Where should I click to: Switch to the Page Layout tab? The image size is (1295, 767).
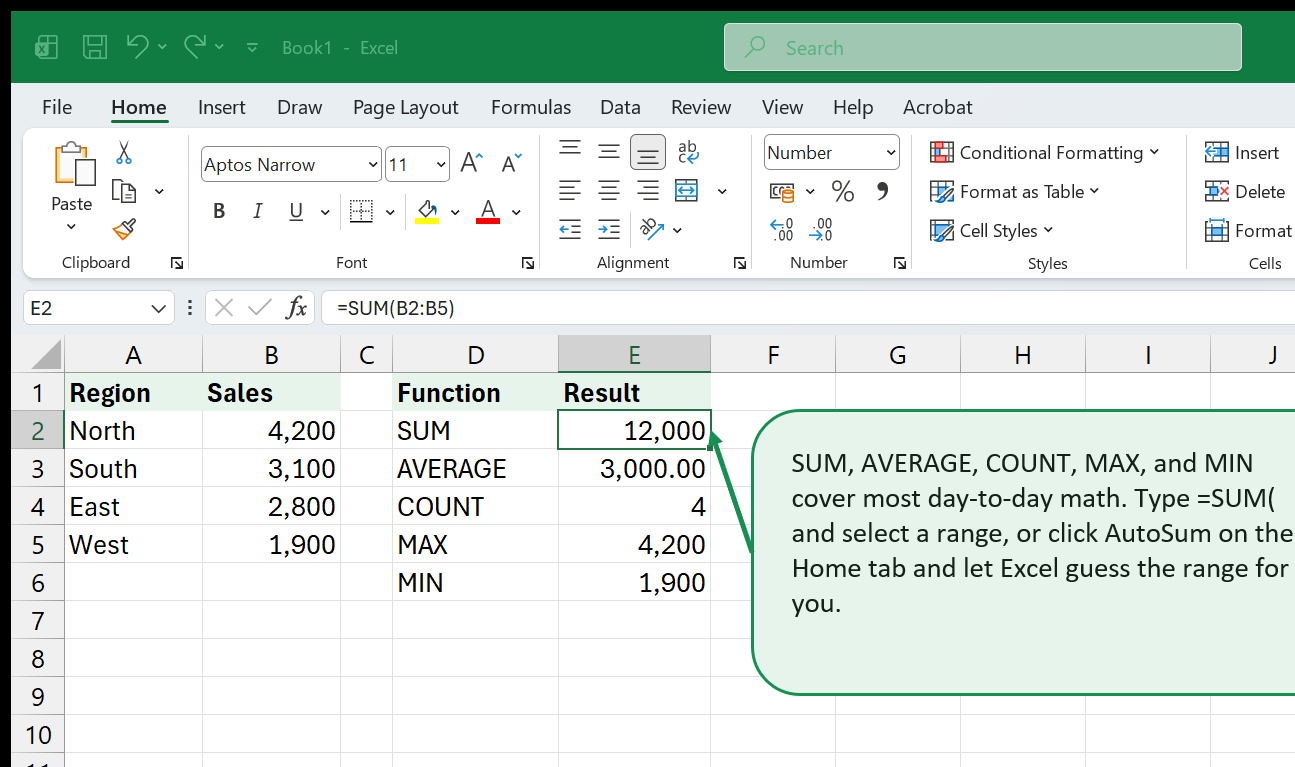click(x=405, y=107)
